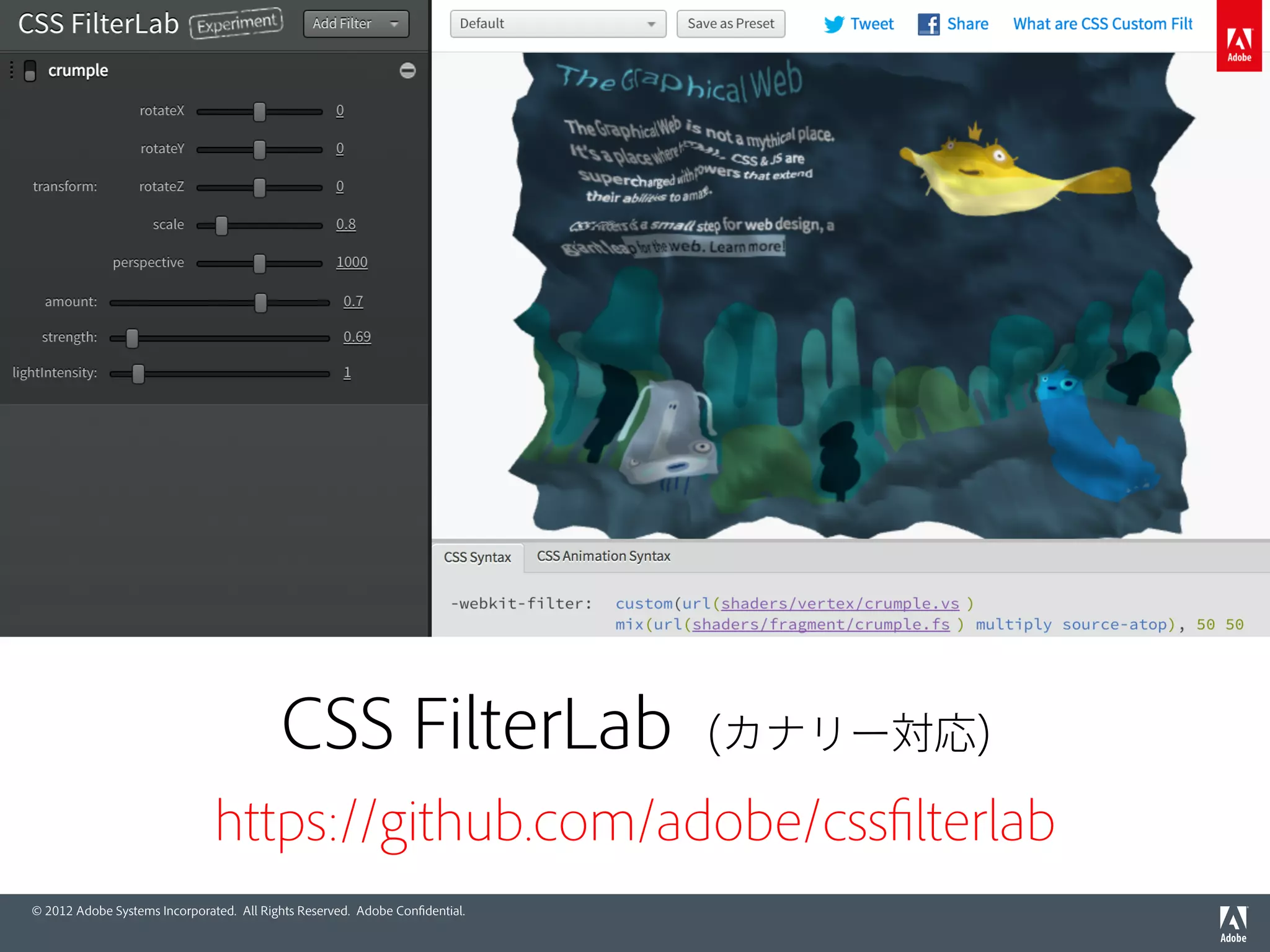Click the crumpled preview image

(x=851, y=294)
